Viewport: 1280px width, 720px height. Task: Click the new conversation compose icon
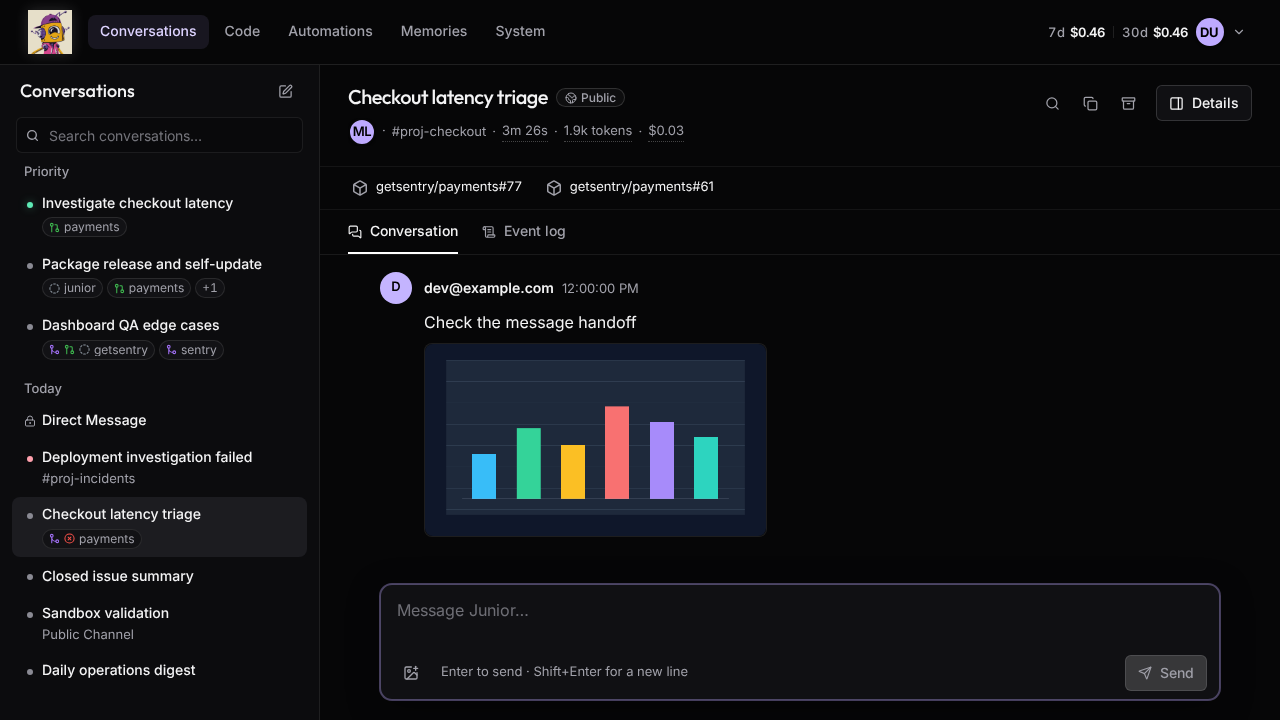[x=286, y=91]
